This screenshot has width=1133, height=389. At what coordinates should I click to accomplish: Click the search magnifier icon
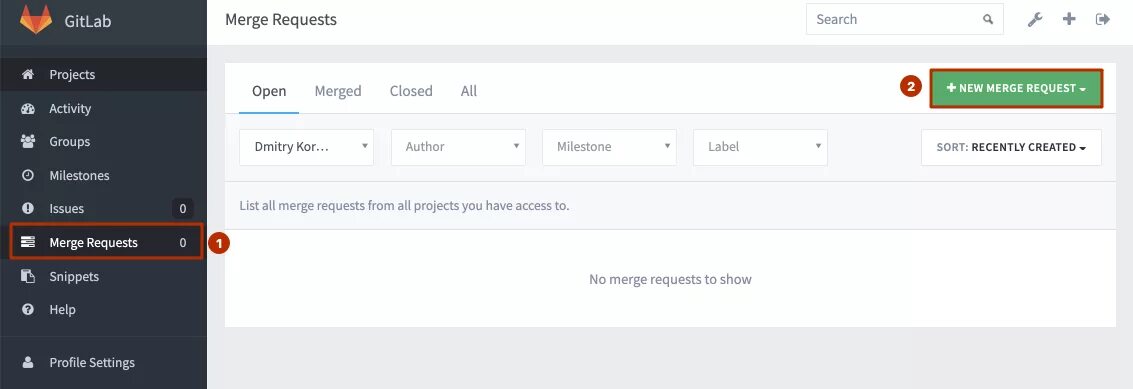click(988, 20)
